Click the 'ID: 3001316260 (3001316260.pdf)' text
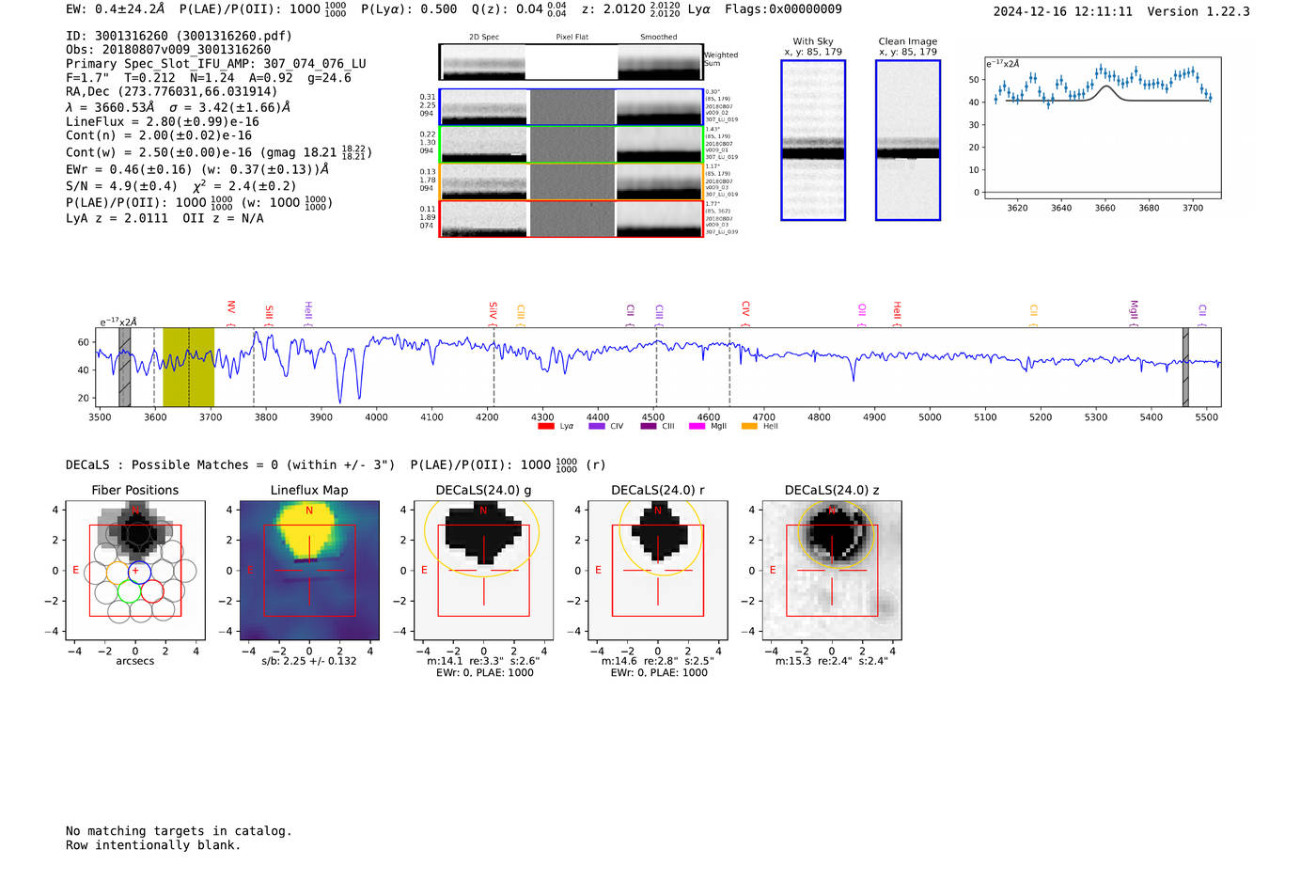The image size is (1316, 896). [179, 36]
